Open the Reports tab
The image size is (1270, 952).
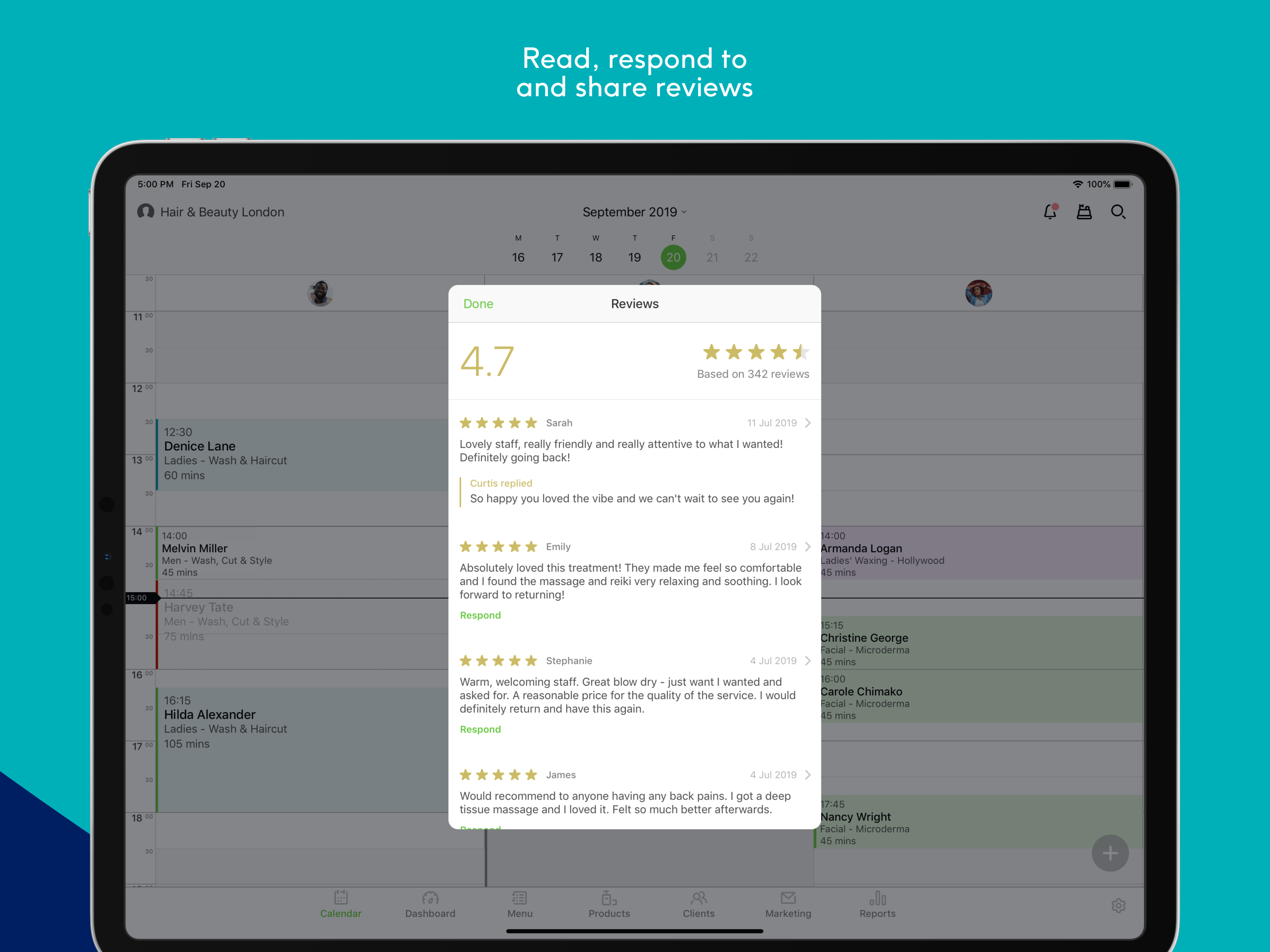877,904
